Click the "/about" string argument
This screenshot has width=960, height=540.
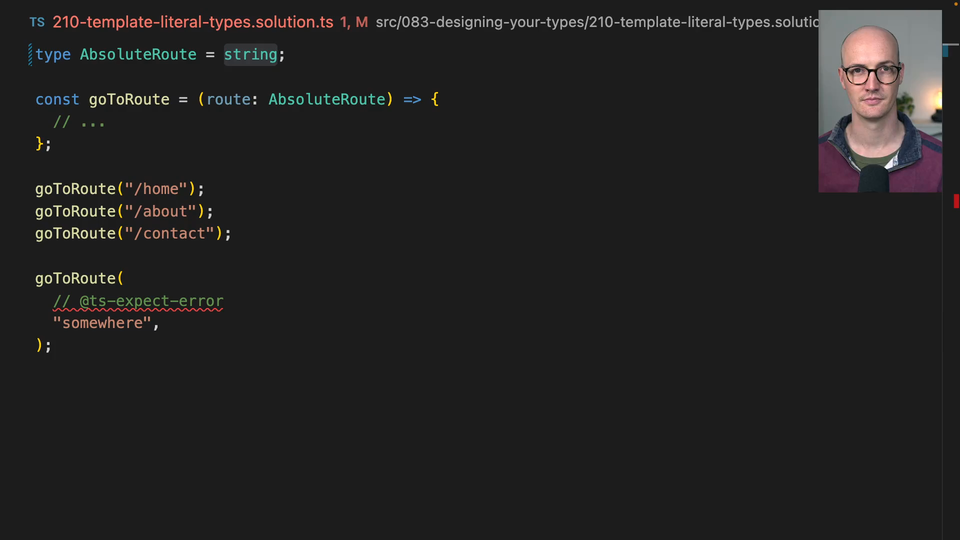coord(161,211)
